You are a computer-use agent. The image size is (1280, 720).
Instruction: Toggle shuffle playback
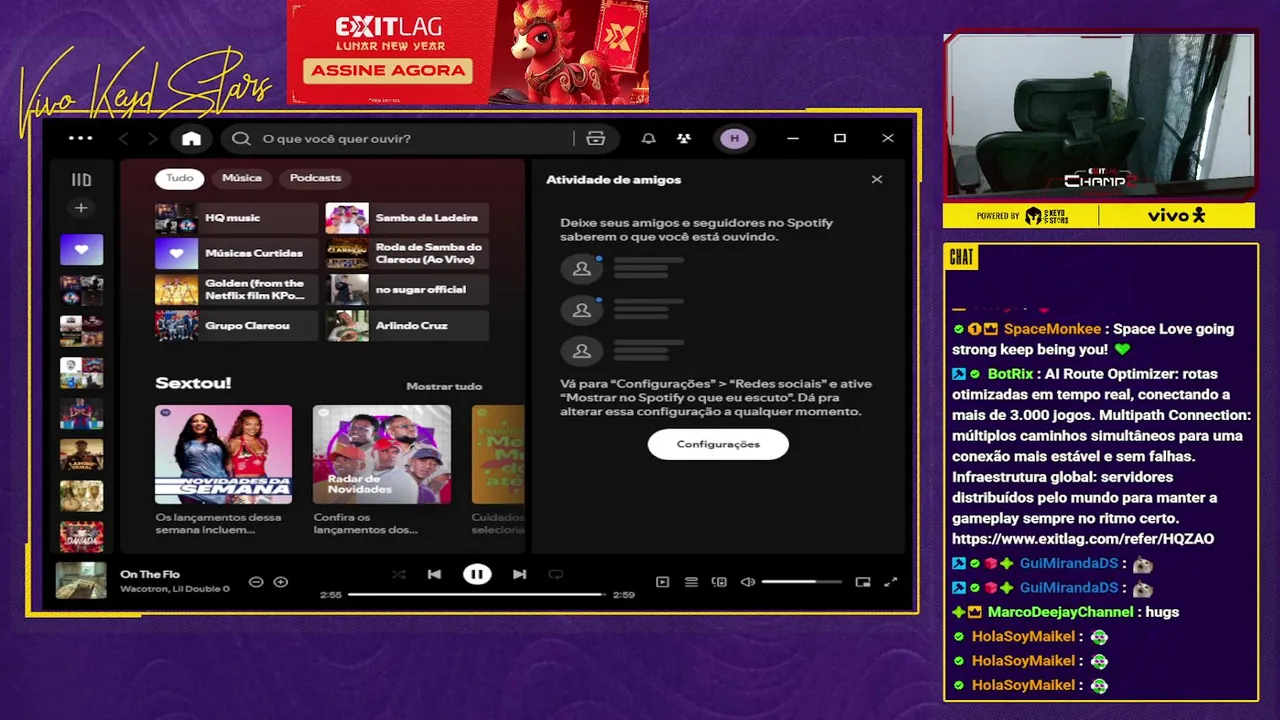(399, 574)
